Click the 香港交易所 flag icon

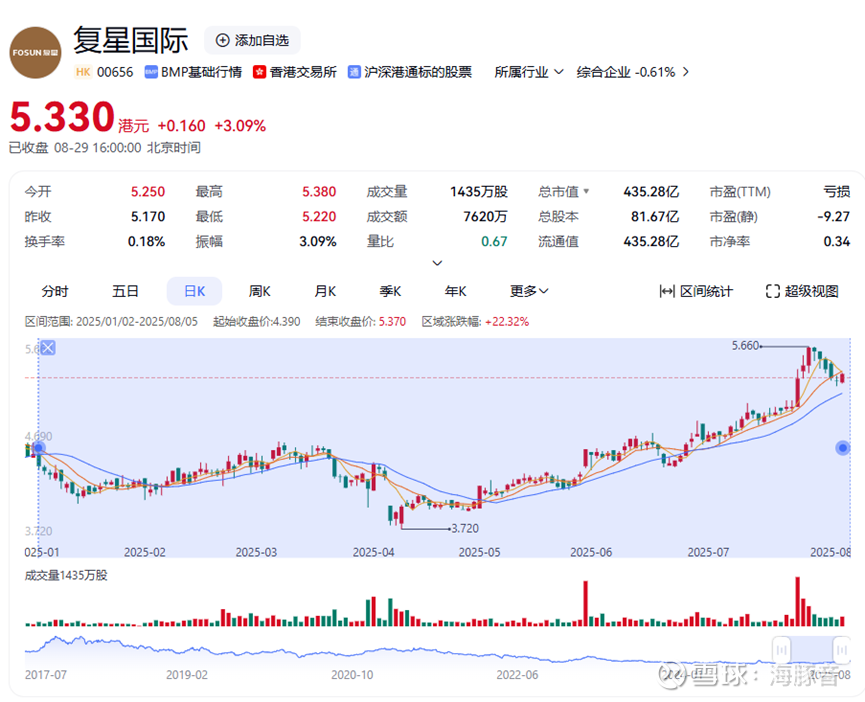259,72
